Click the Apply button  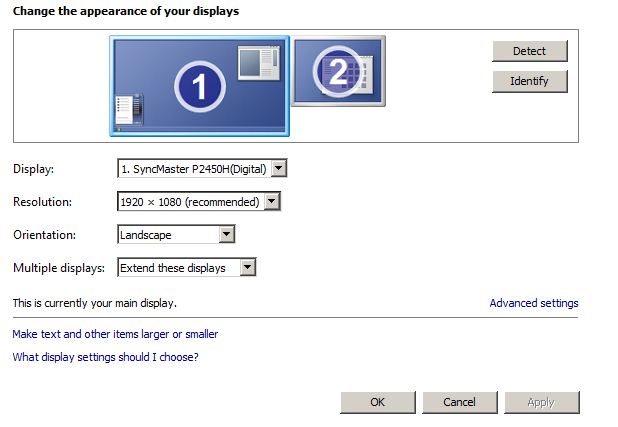(x=542, y=402)
